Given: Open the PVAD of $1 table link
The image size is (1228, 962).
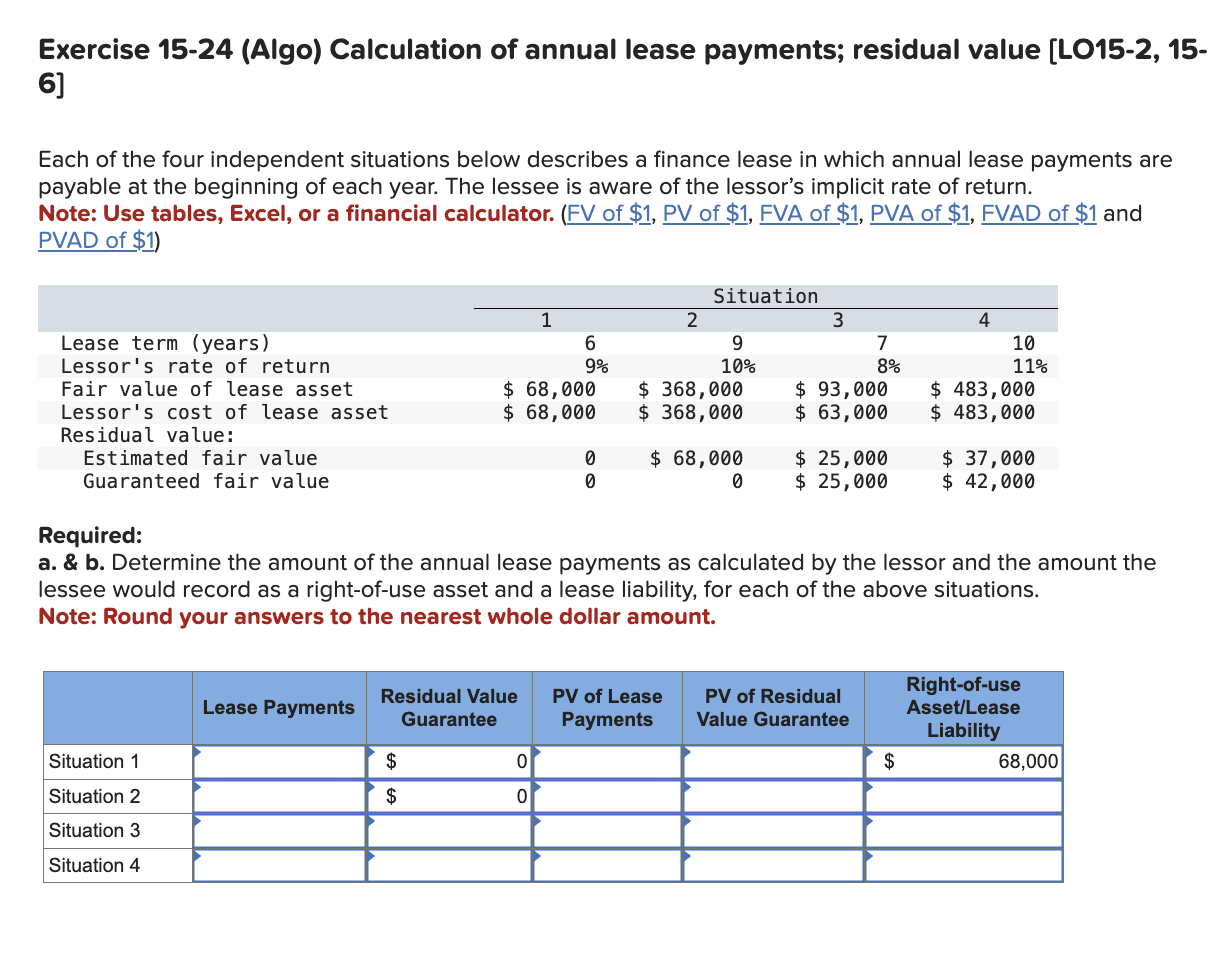Looking at the screenshot, I should pyautogui.click(x=96, y=240).
